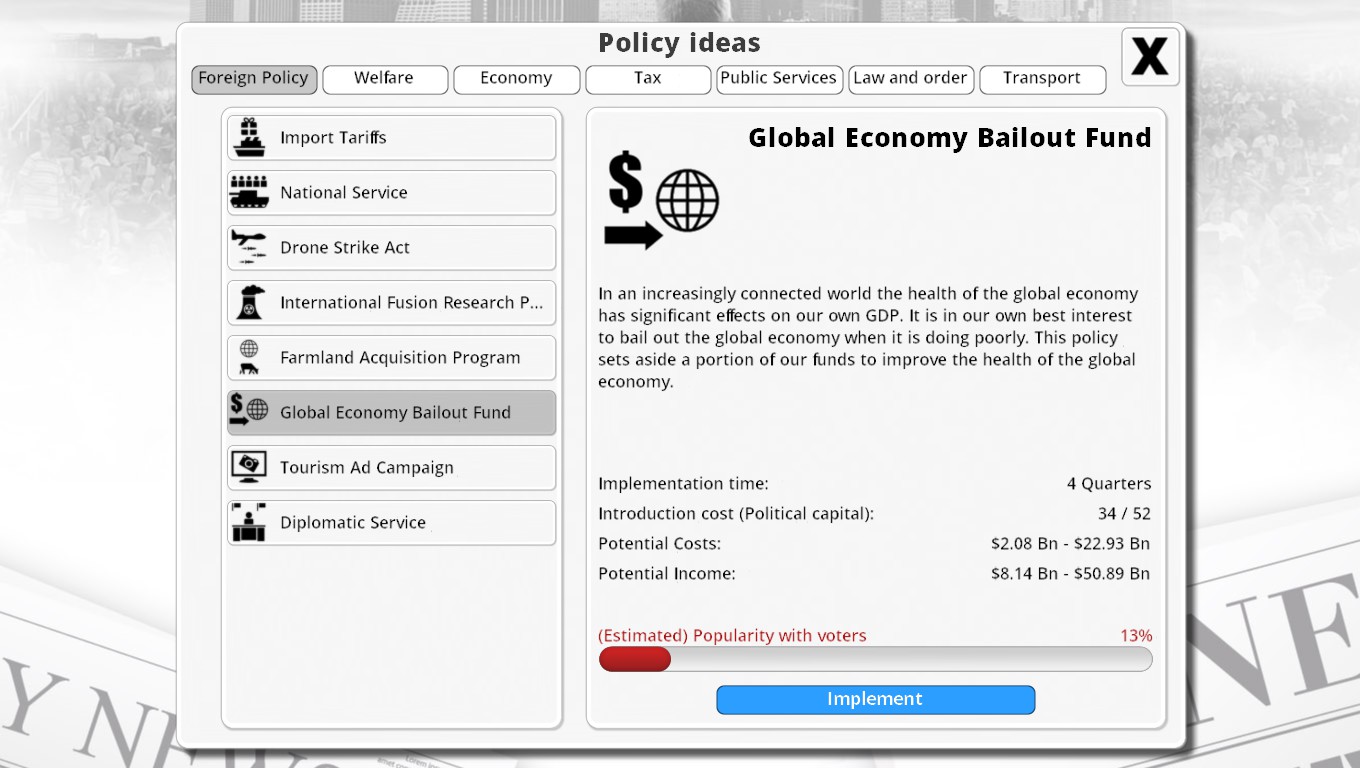1360x768 pixels.
Task: Pick the Farmland Acquisition Program policy
Action: (391, 358)
